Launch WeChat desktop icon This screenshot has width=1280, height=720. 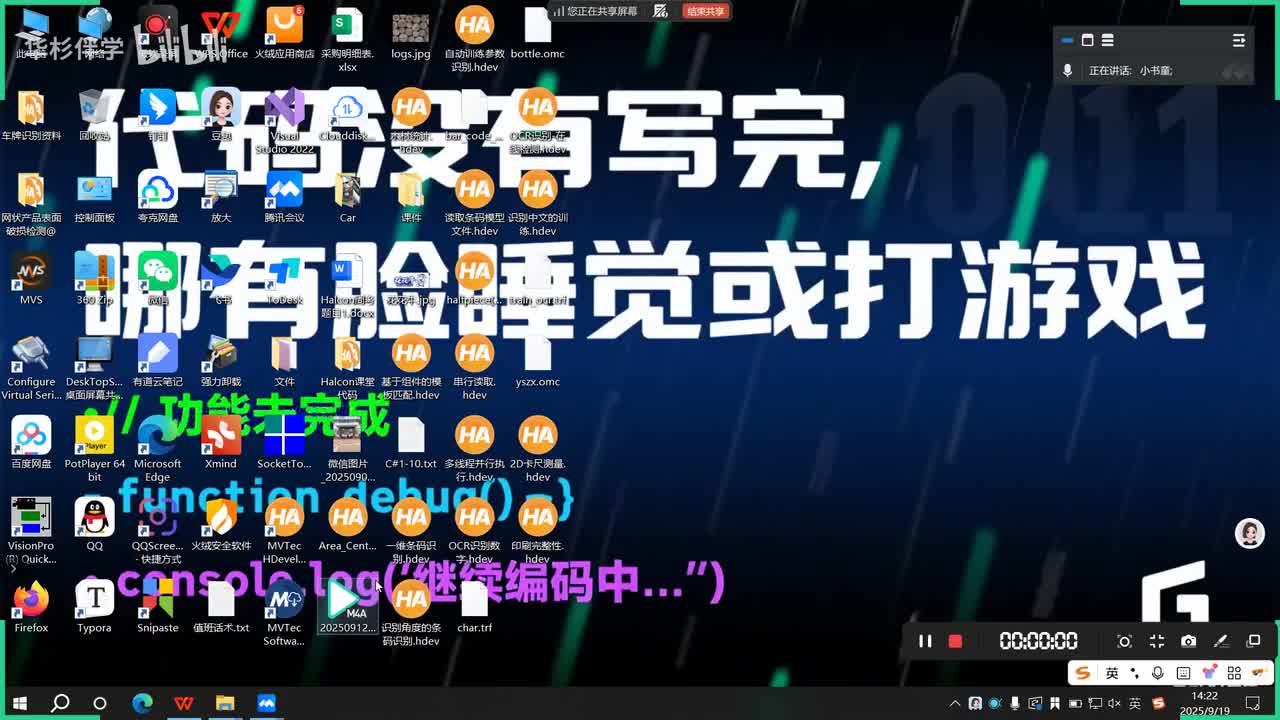[158, 280]
